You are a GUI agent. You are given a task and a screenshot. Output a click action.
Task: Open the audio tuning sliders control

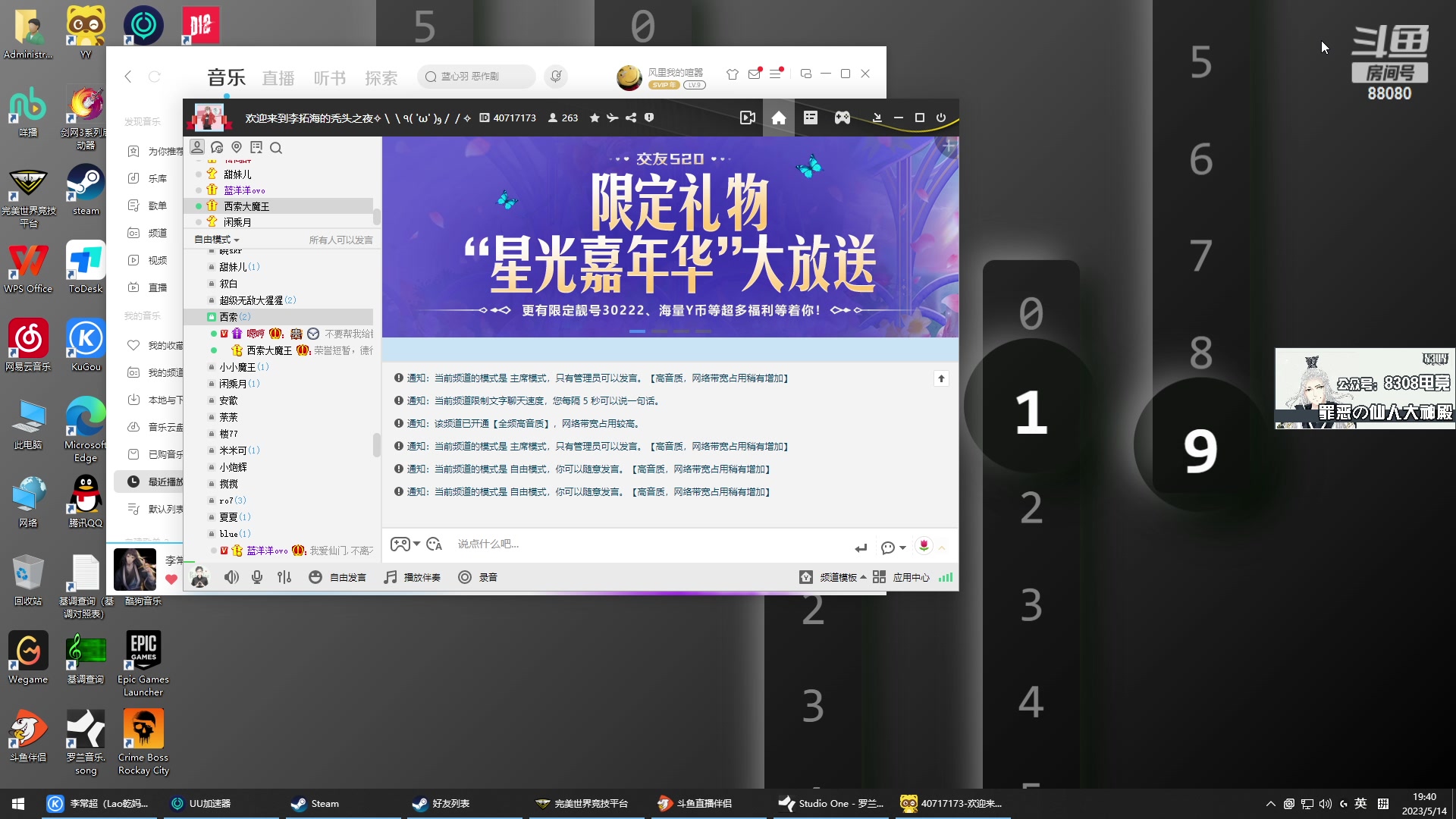coord(284,577)
